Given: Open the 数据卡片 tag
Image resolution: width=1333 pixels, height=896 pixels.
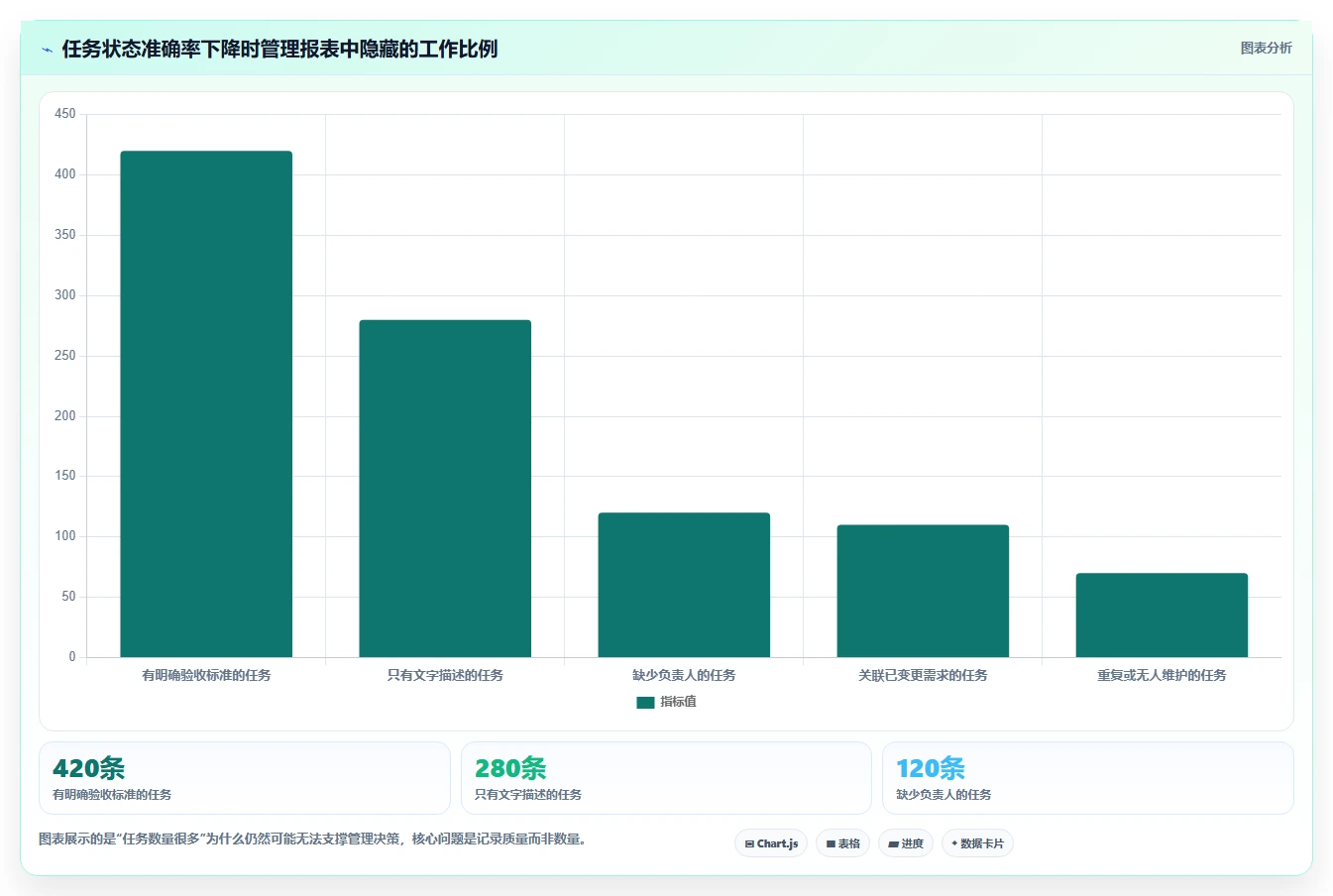Looking at the screenshot, I should point(978,843).
